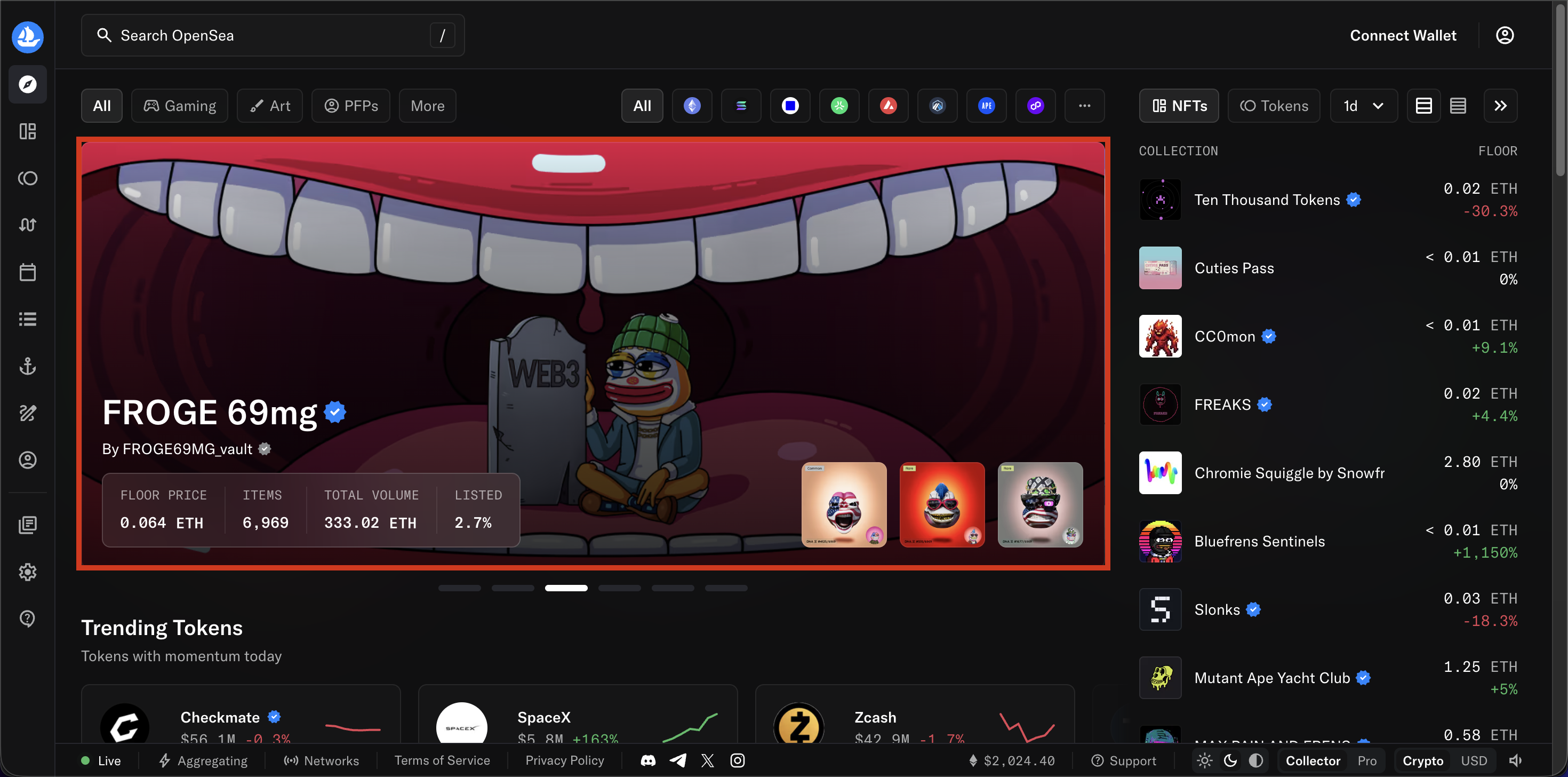Filter by Base chain icon

click(x=790, y=106)
